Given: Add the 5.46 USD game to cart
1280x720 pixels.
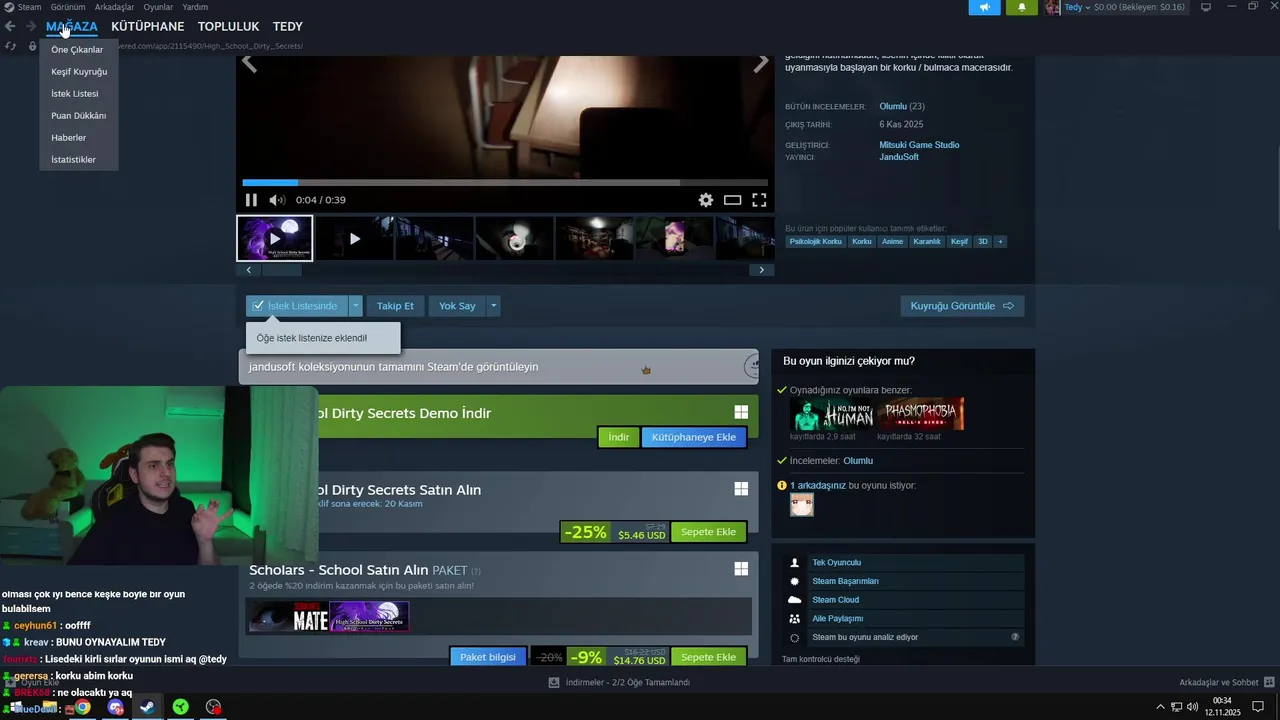Looking at the screenshot, I should tap(708, 532).
